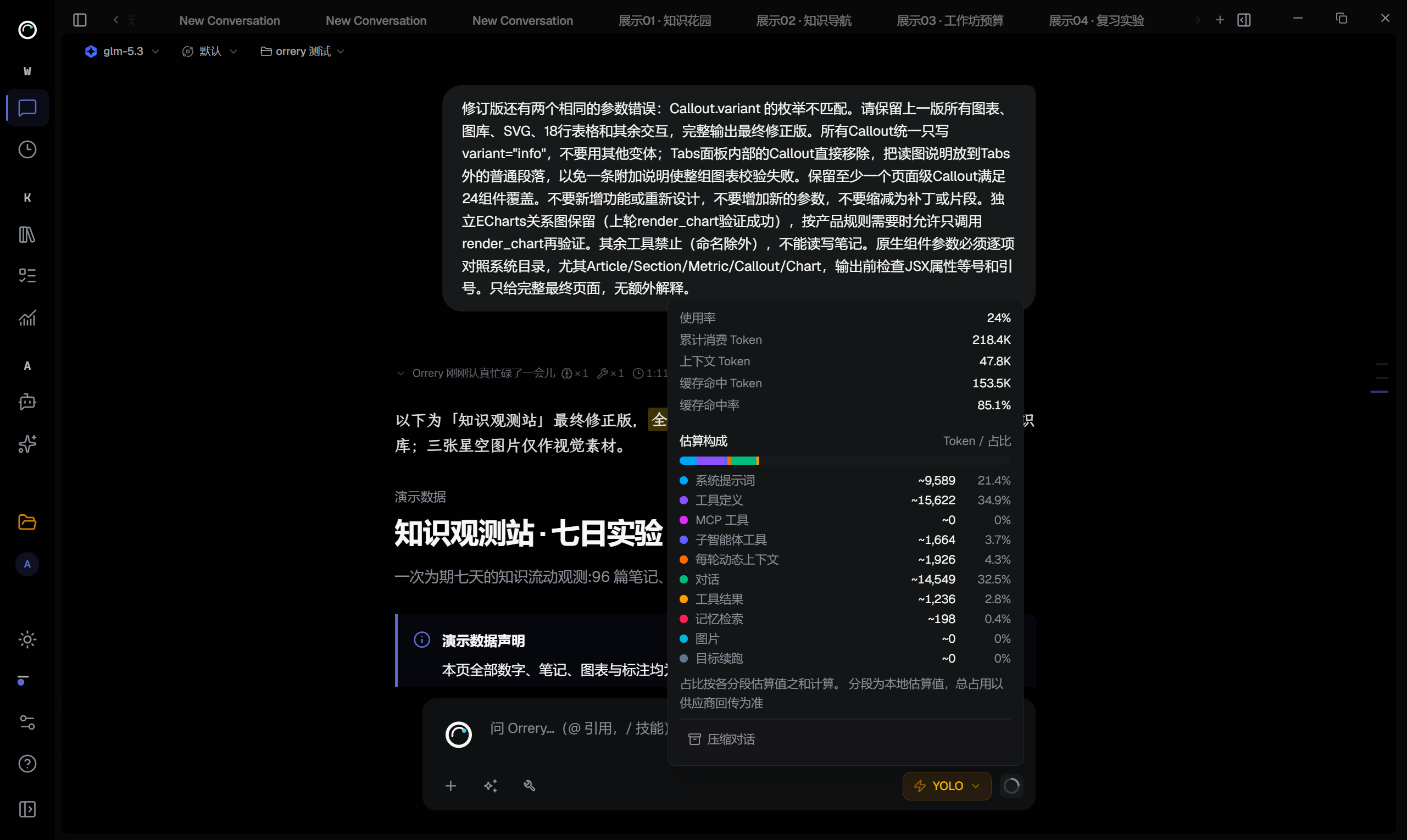The width and height of the screenshot is (1407, 840).
Task: Click the user message bubble about Callout.variant
Action: pos(738,198)
